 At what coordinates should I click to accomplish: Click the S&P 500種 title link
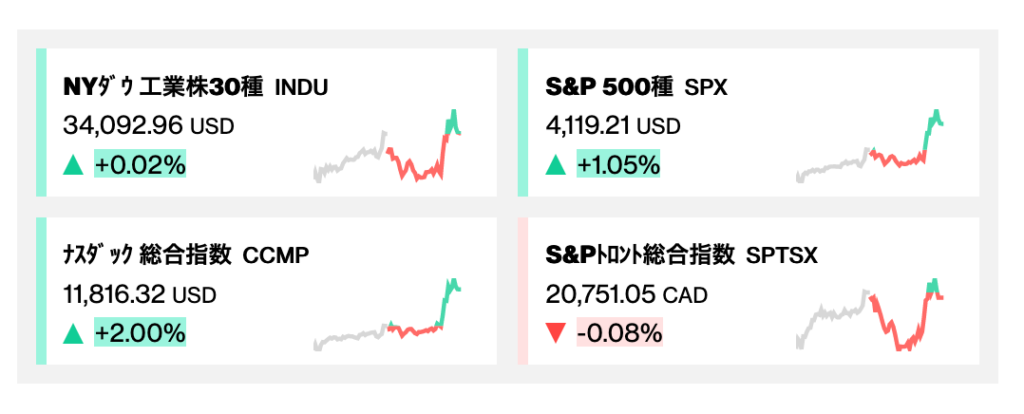[637, 88]
